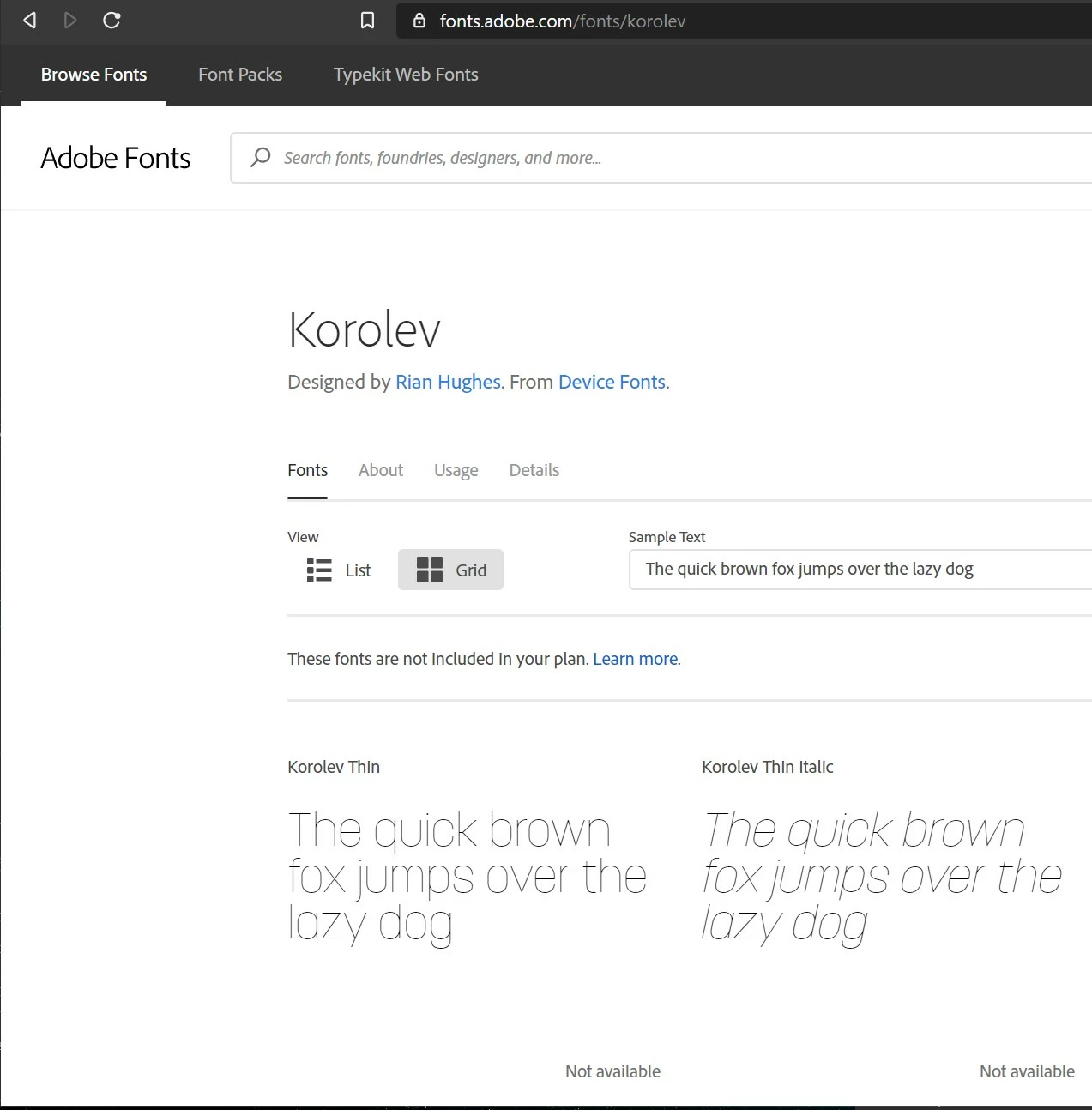This screenshot has width=1092, height=1110.
Task: Open the Font Packs tab
Action: (240, 75)
